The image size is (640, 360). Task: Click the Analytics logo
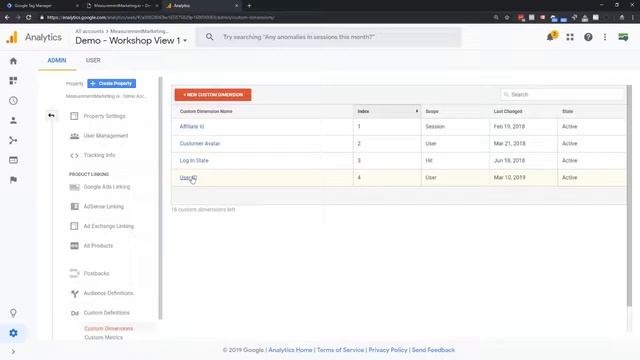tap(12, 37)
